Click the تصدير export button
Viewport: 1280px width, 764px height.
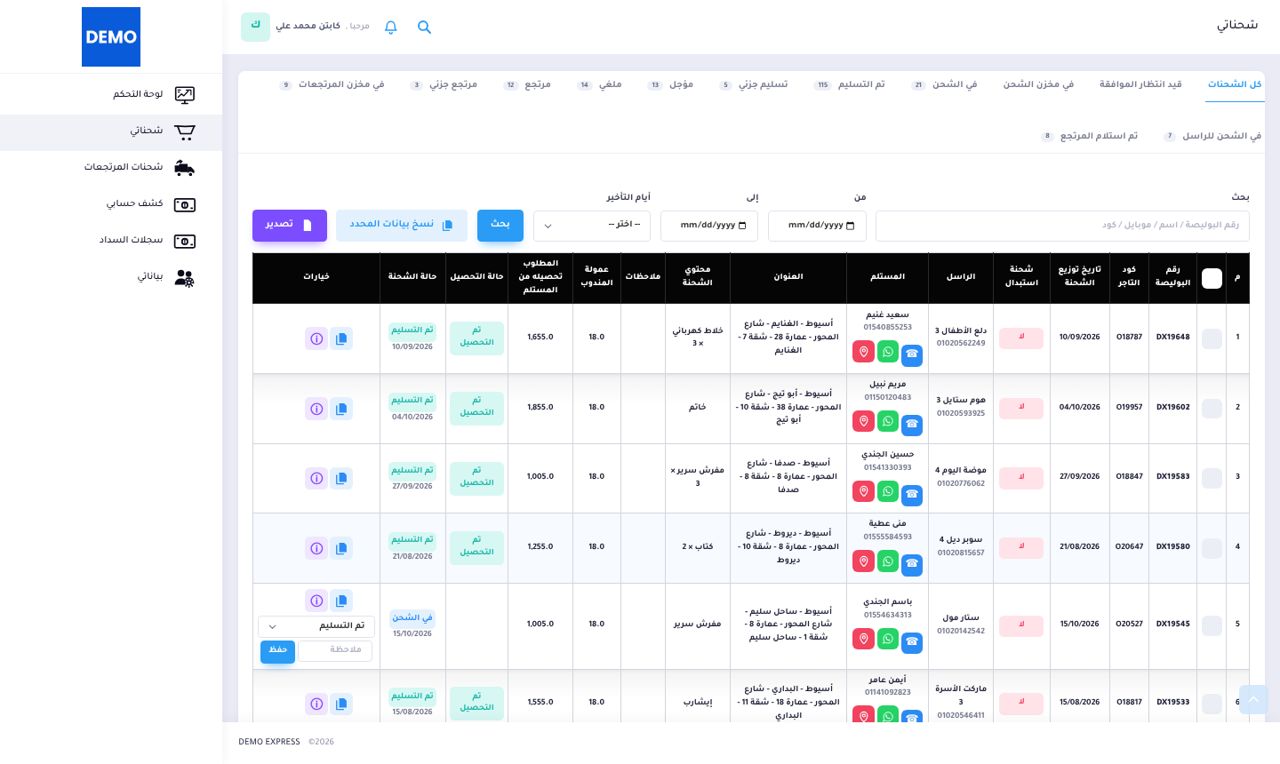290,226
